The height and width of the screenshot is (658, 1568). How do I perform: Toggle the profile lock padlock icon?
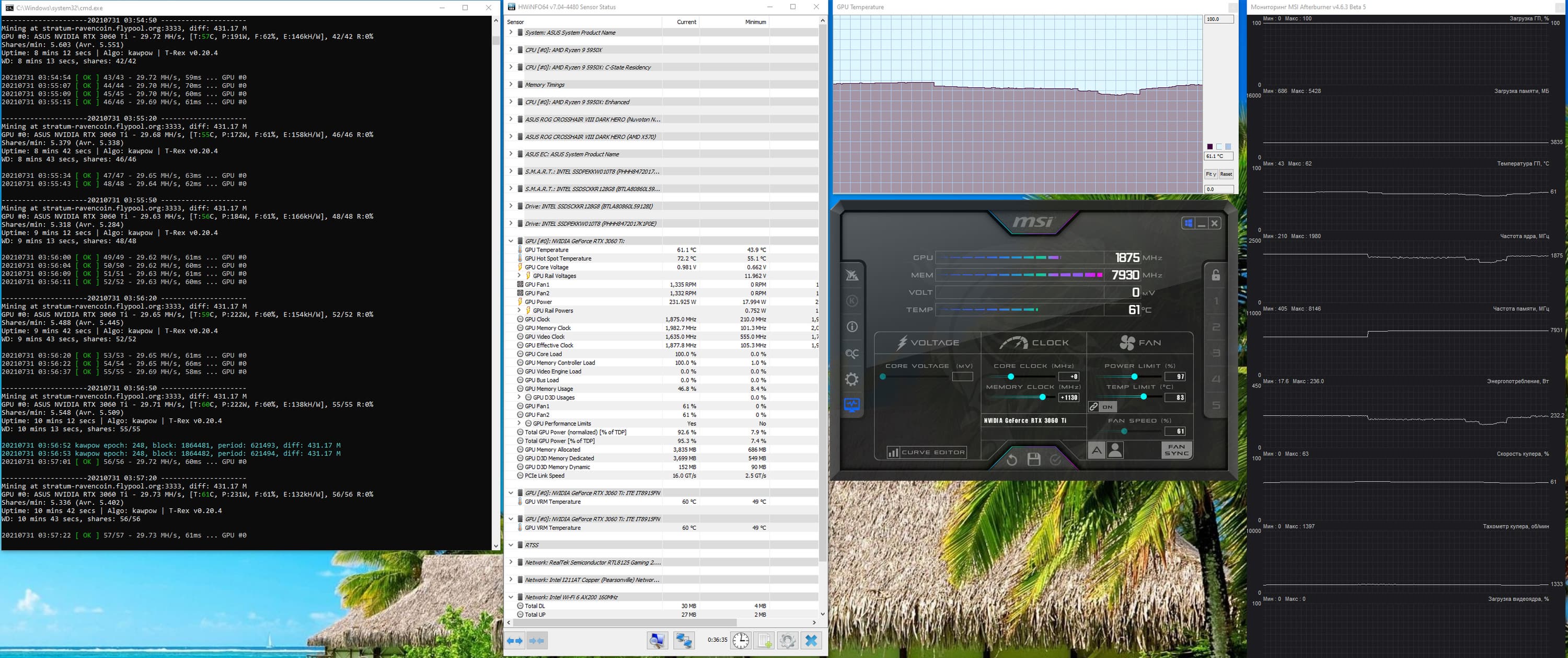[x=1216, y=275]
